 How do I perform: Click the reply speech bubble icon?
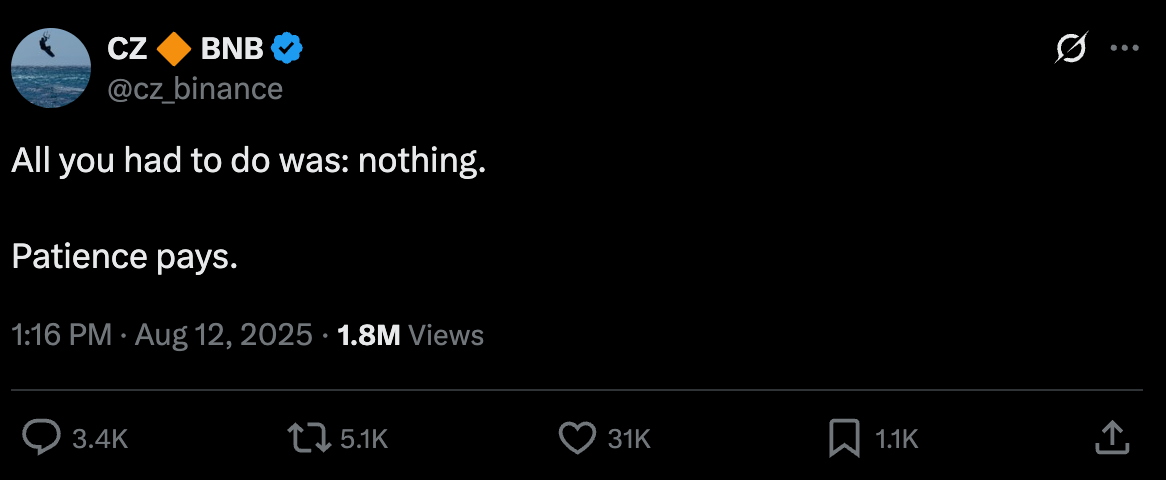43,437
